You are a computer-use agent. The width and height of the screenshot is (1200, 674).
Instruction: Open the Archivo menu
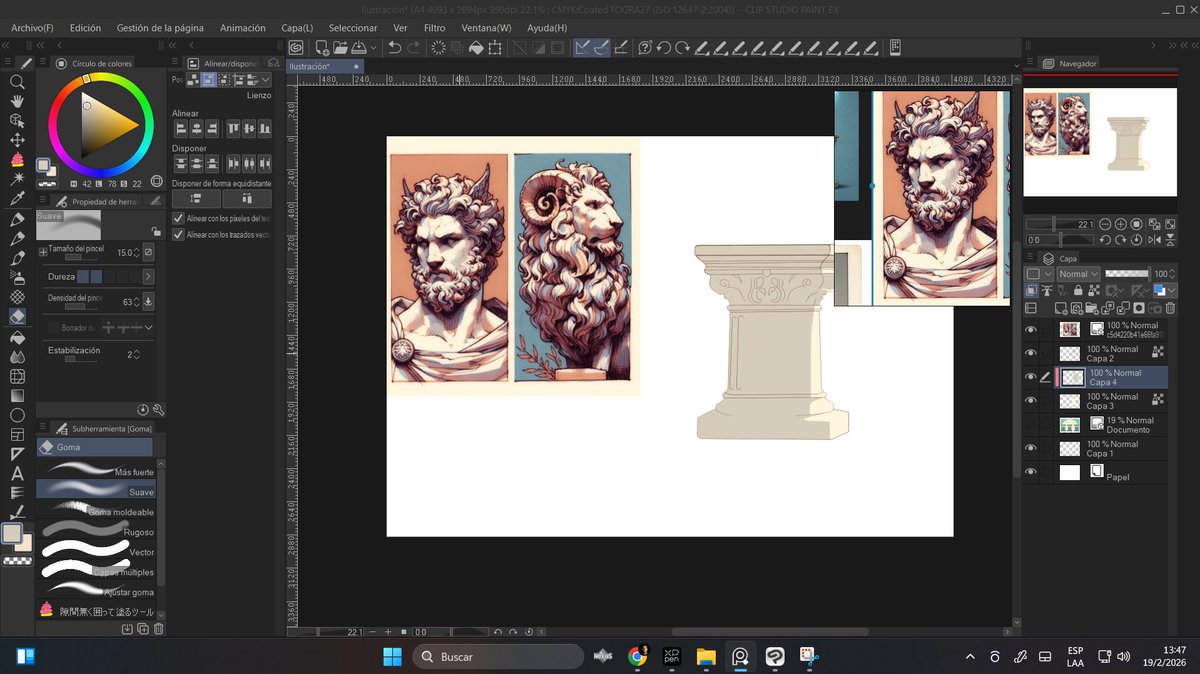coord(32,28)
